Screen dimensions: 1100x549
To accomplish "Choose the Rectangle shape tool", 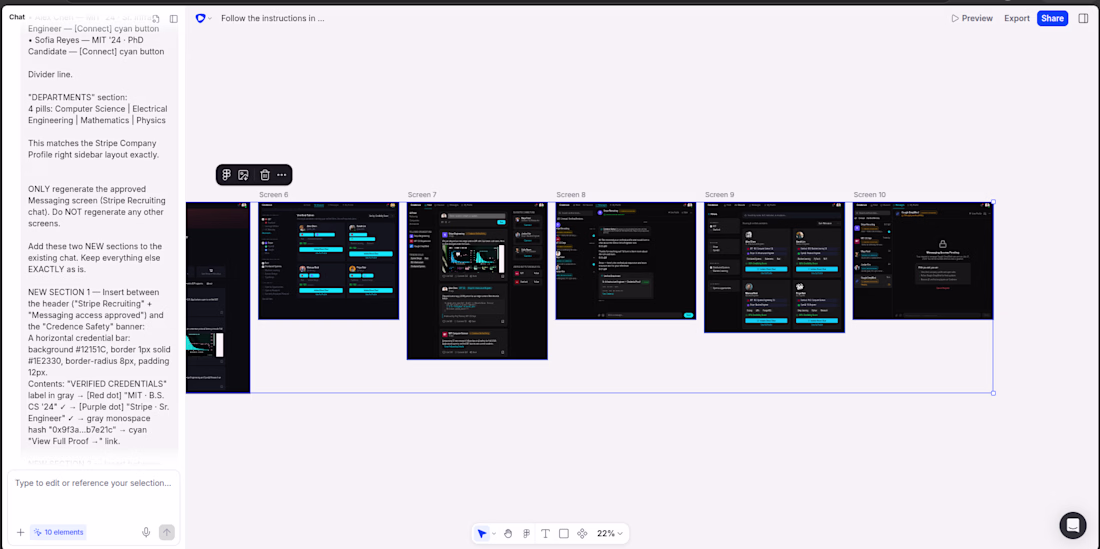I will pyautogui.click(x=563, y=534).
